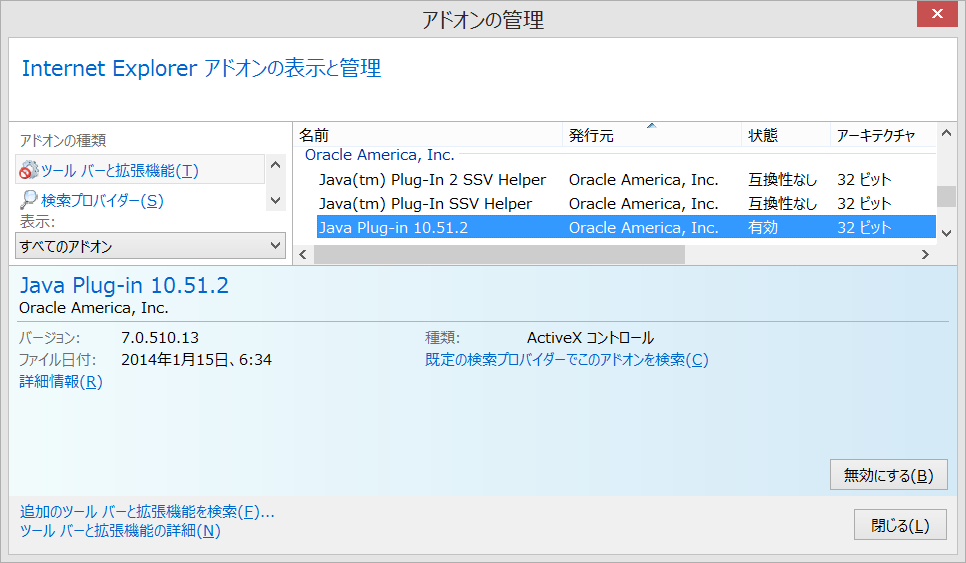Click file date 2014年1月15日、6:34
Image resolution: width=966 pixels, height=563 pixels.
tap(197, 360)
